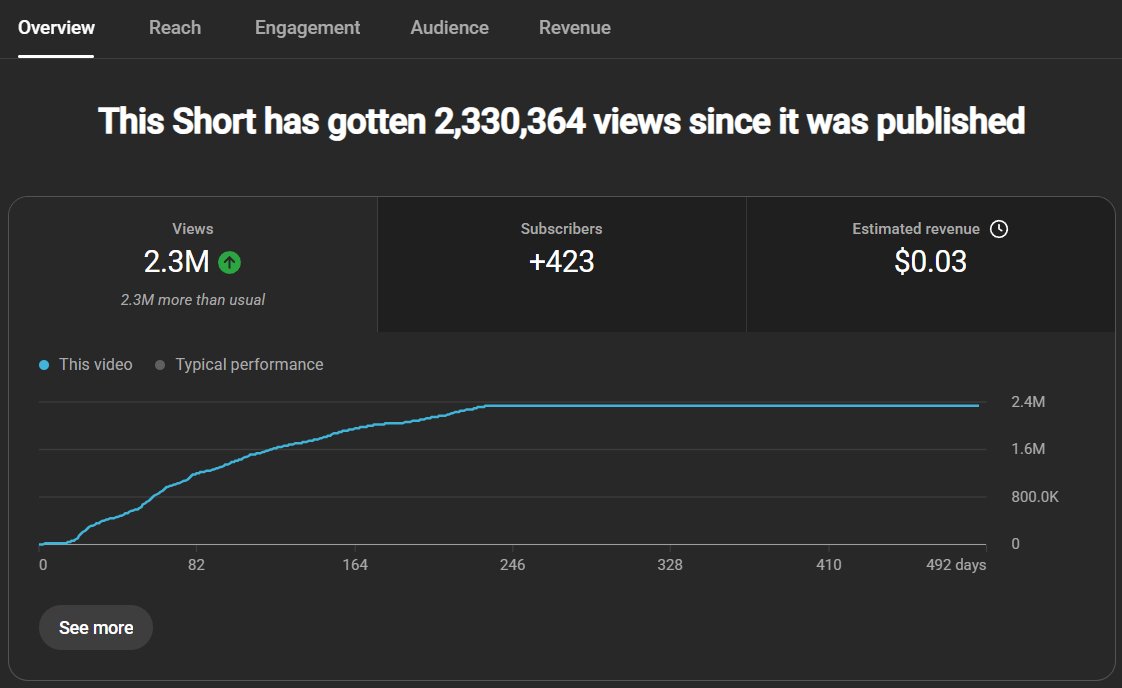Image resolution: width=1122 pixels, height=688 pixels.
Task: Click the 246 days x-axis label
Action: coord(512,565)
